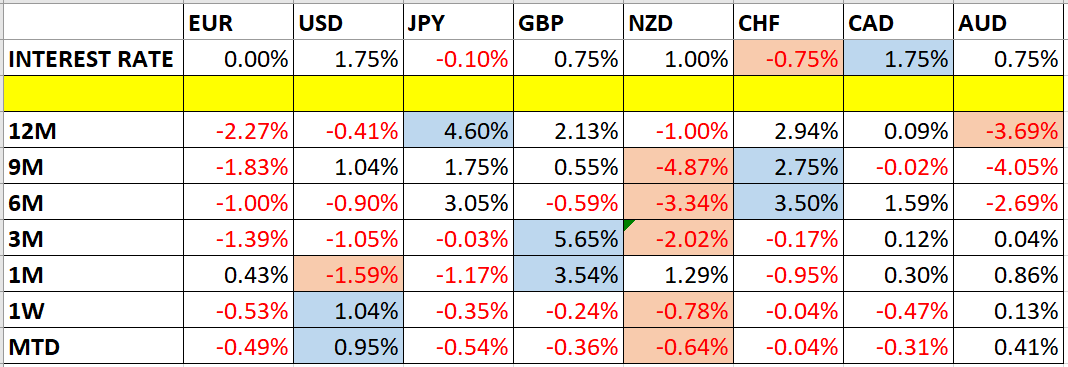The height and width of the screenshot is (367, 1068).
Task: Click the CHF 6M value 3.50%
Action: [x=789, y=203]
